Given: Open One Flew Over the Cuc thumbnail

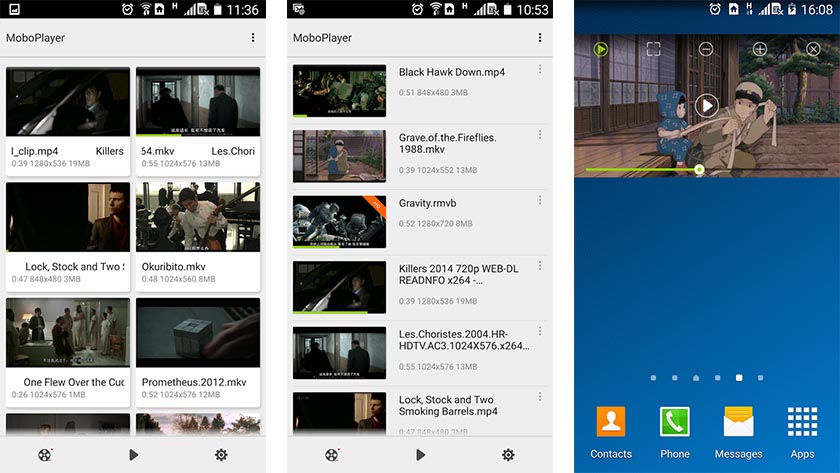Looking at the screenshot, I should click(x=68, y=333).
